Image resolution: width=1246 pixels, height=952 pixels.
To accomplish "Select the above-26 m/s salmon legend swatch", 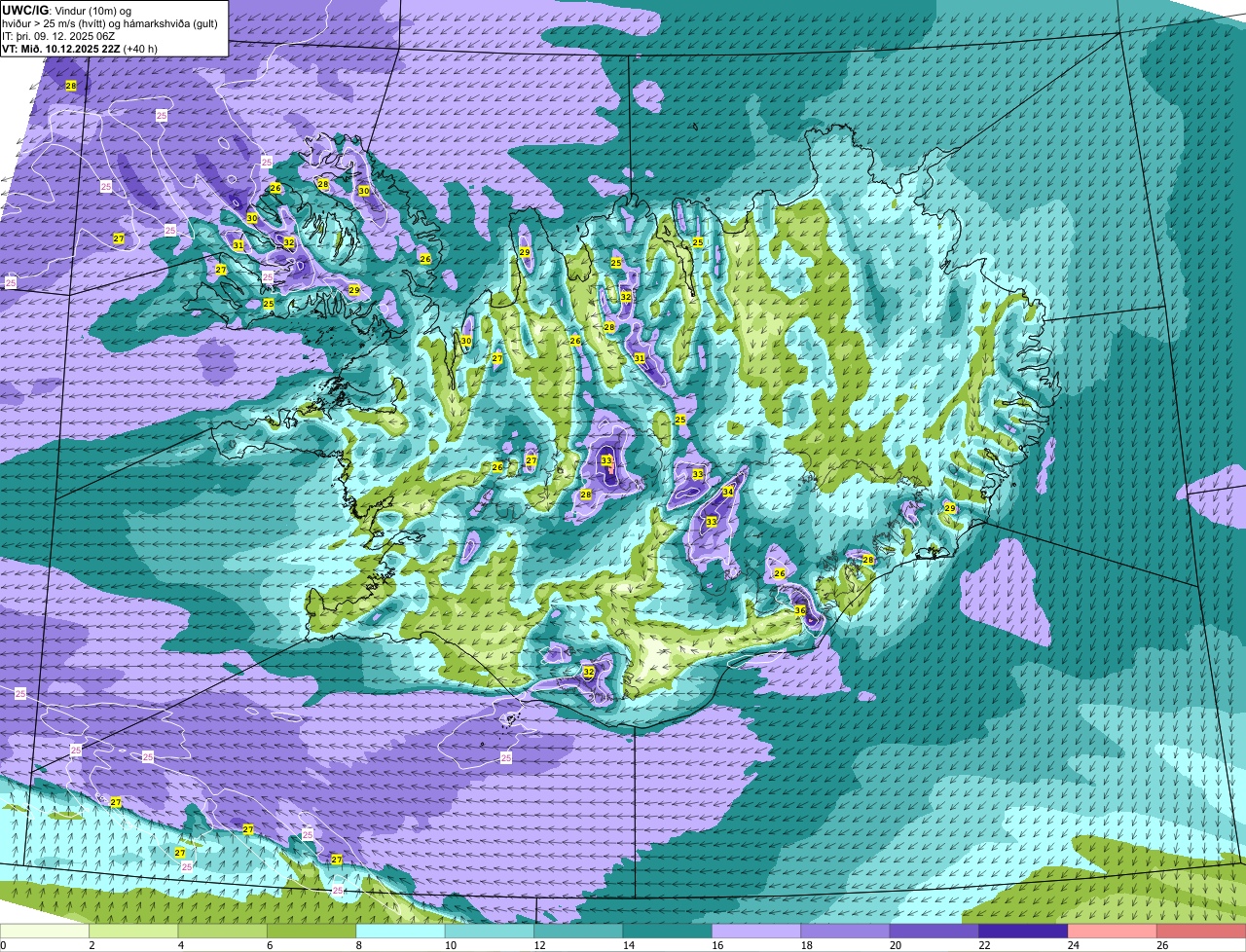I will click(x=1201, y=931).
